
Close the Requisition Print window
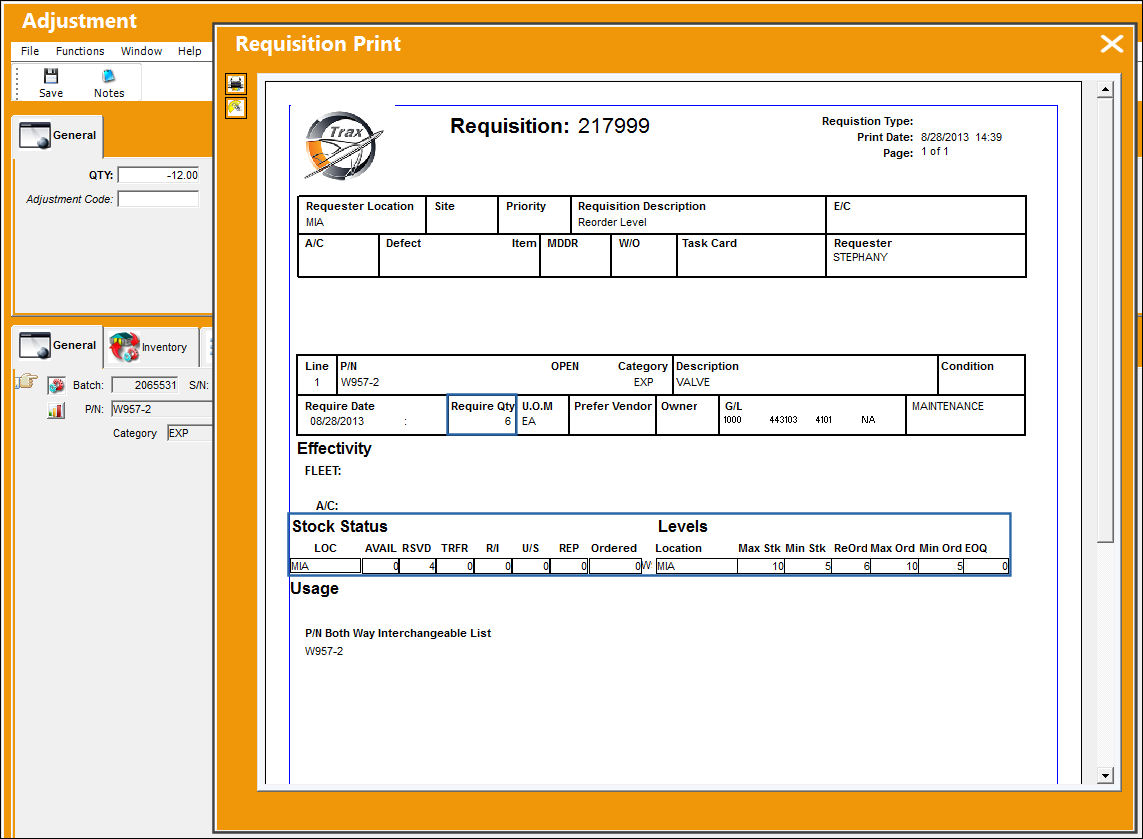pyautogui.click(x=1111, y=44)
